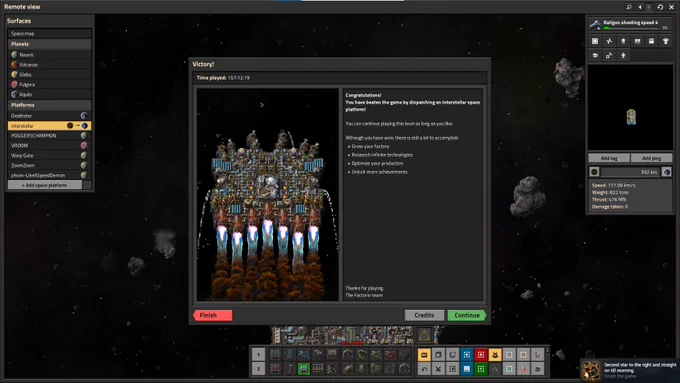Click the research progress bar
Image resolution: width=680 pixels, height=383 pixels.
coord(631,28)
